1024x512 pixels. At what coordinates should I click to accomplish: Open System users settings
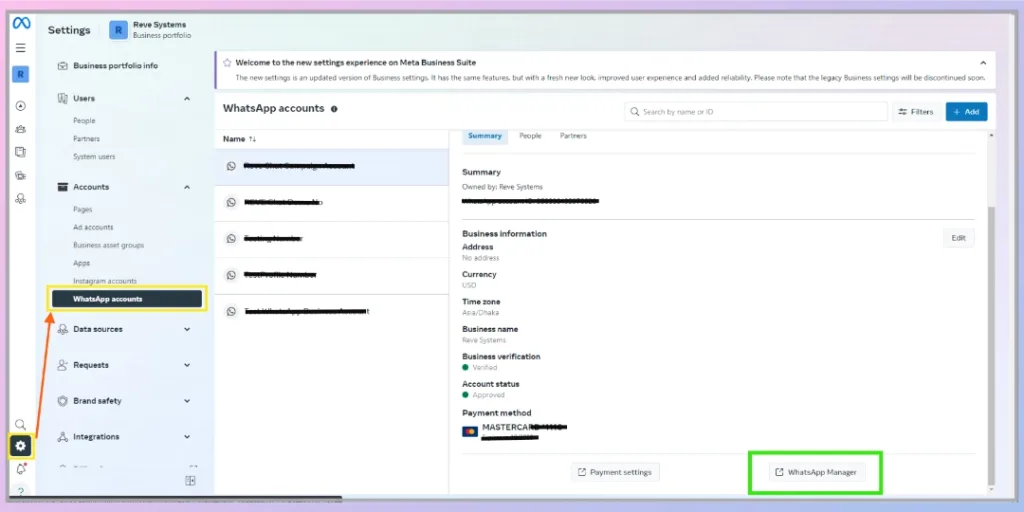point(94,157)
